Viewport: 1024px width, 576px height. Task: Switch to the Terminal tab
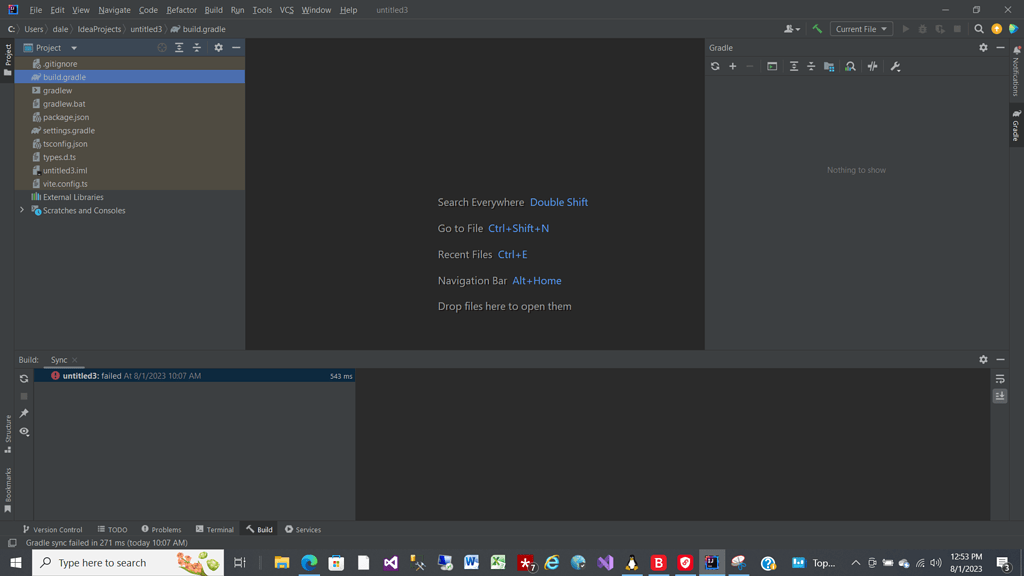click(214, 529)
